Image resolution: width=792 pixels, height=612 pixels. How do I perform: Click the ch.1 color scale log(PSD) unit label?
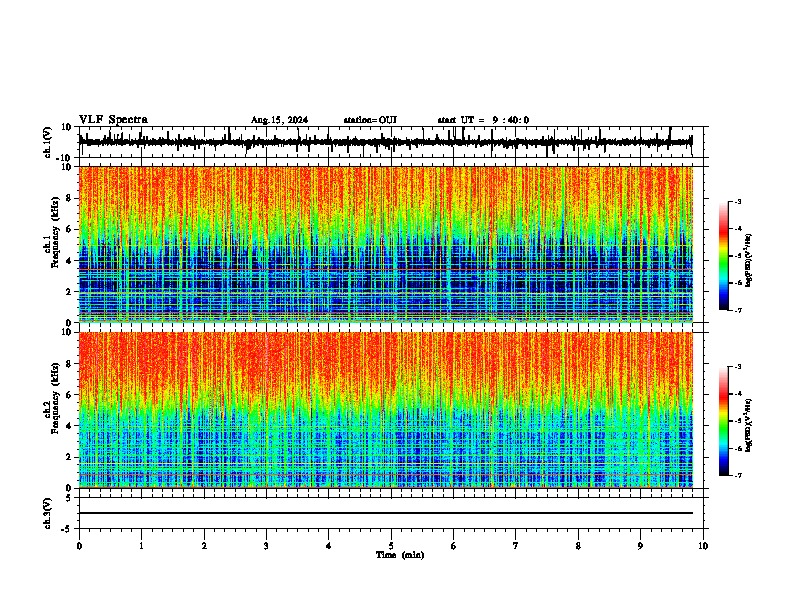[x=748, y=261]
